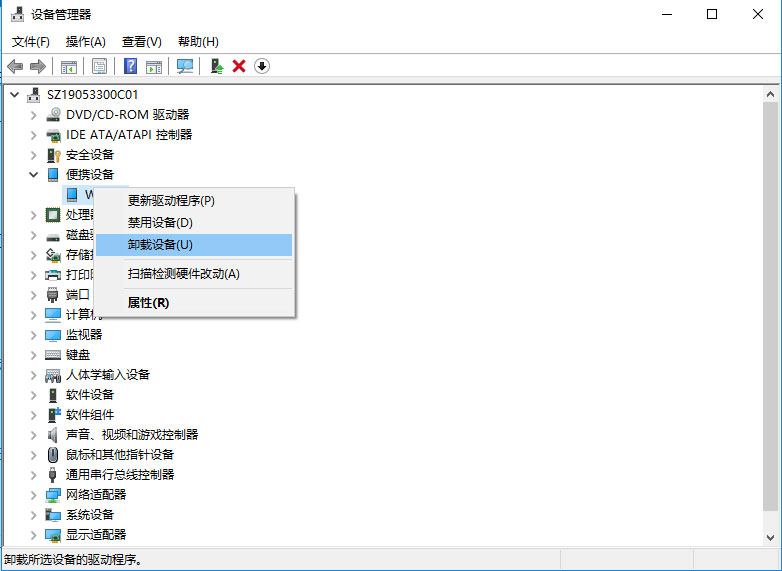Scan for hardware changes monitor icon
This screenshot has width=782, height=571.
coord(185,66)
